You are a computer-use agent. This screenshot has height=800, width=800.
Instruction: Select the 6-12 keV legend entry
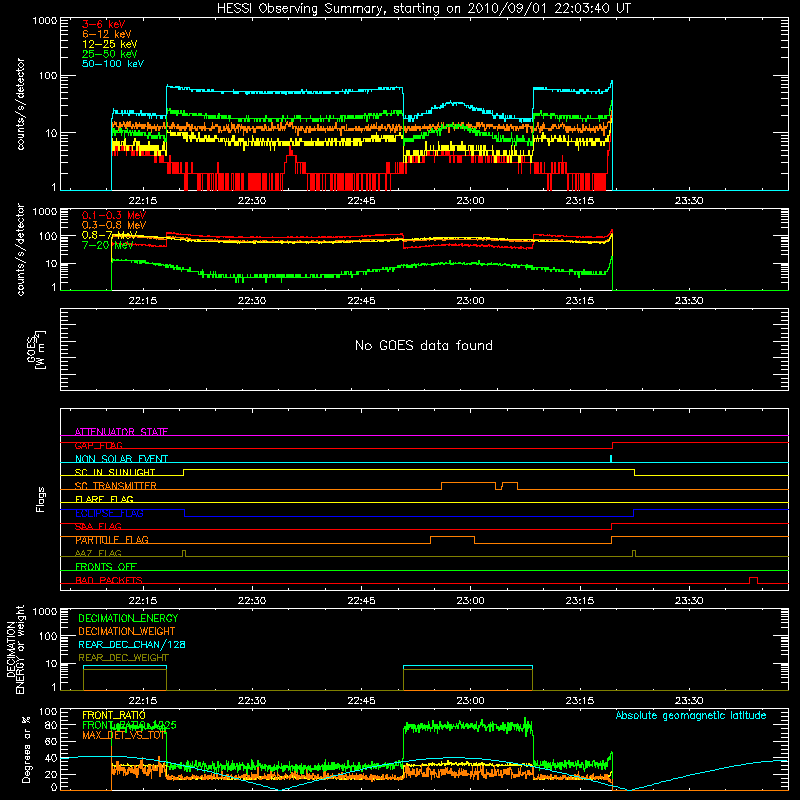coord(106,34)
